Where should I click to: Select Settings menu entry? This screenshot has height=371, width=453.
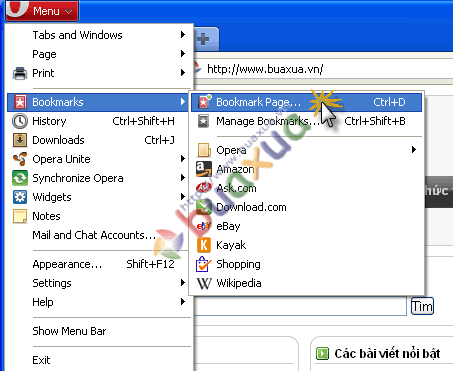(99, 283)
